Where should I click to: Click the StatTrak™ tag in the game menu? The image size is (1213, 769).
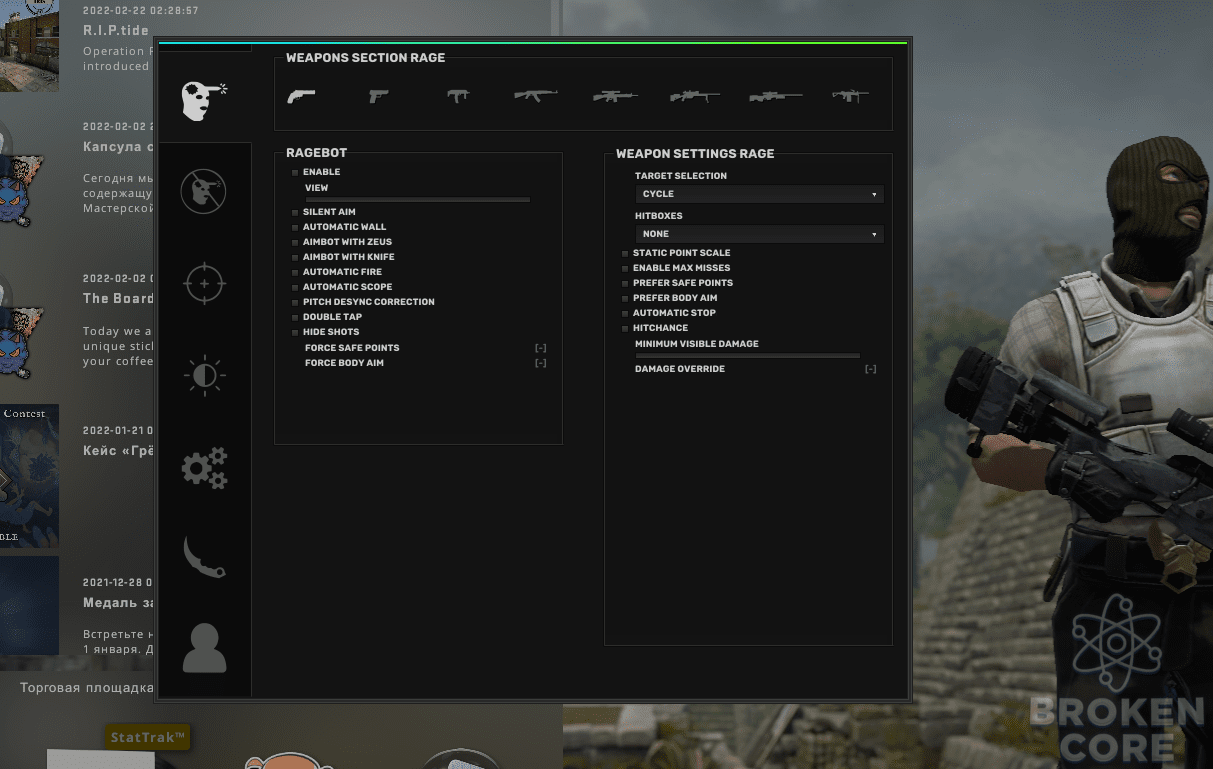(148, 738)
